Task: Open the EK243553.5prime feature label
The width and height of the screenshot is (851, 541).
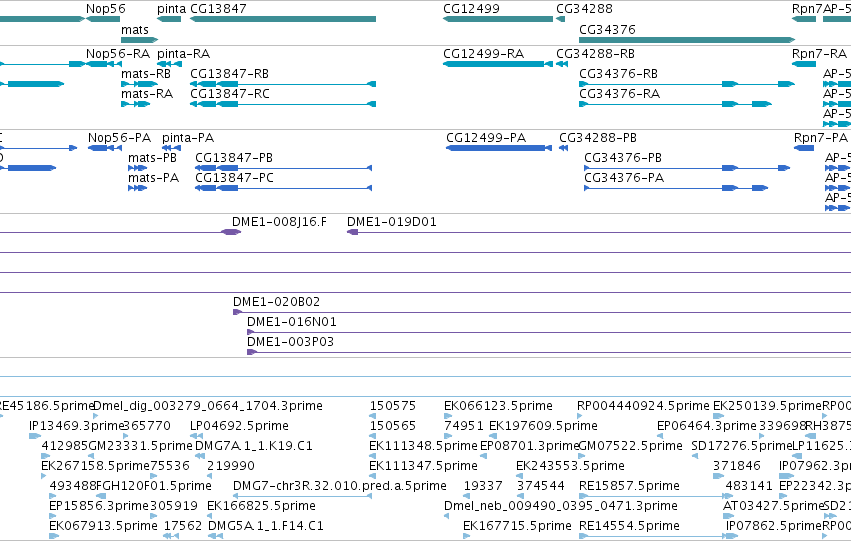Action: tap(570, 466)
